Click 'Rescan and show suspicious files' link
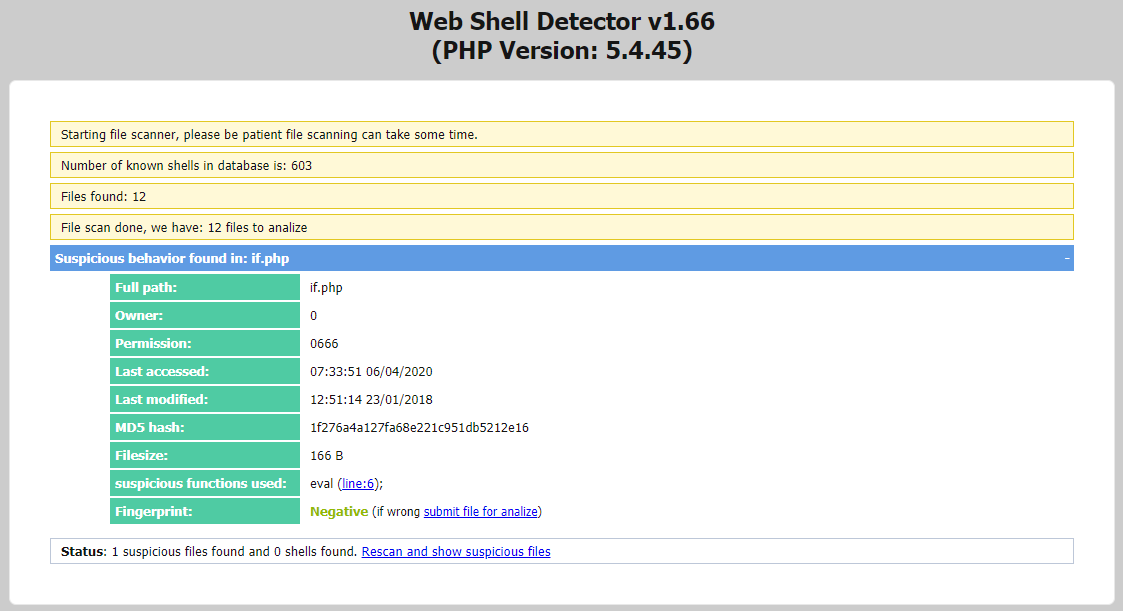 pyautogui.click(x=455, y=552)
